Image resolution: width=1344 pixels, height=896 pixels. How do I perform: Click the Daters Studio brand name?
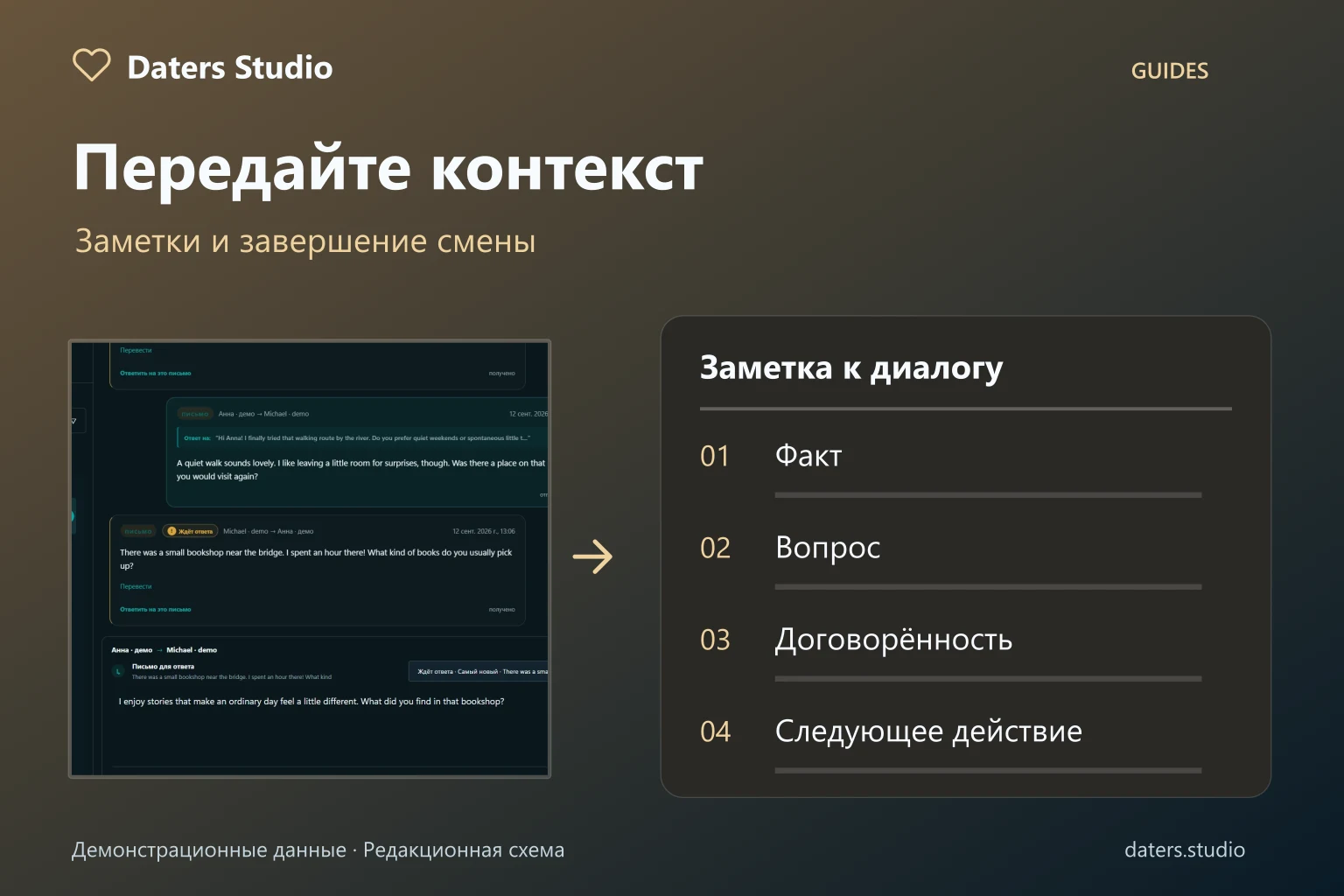coord(230,67)
